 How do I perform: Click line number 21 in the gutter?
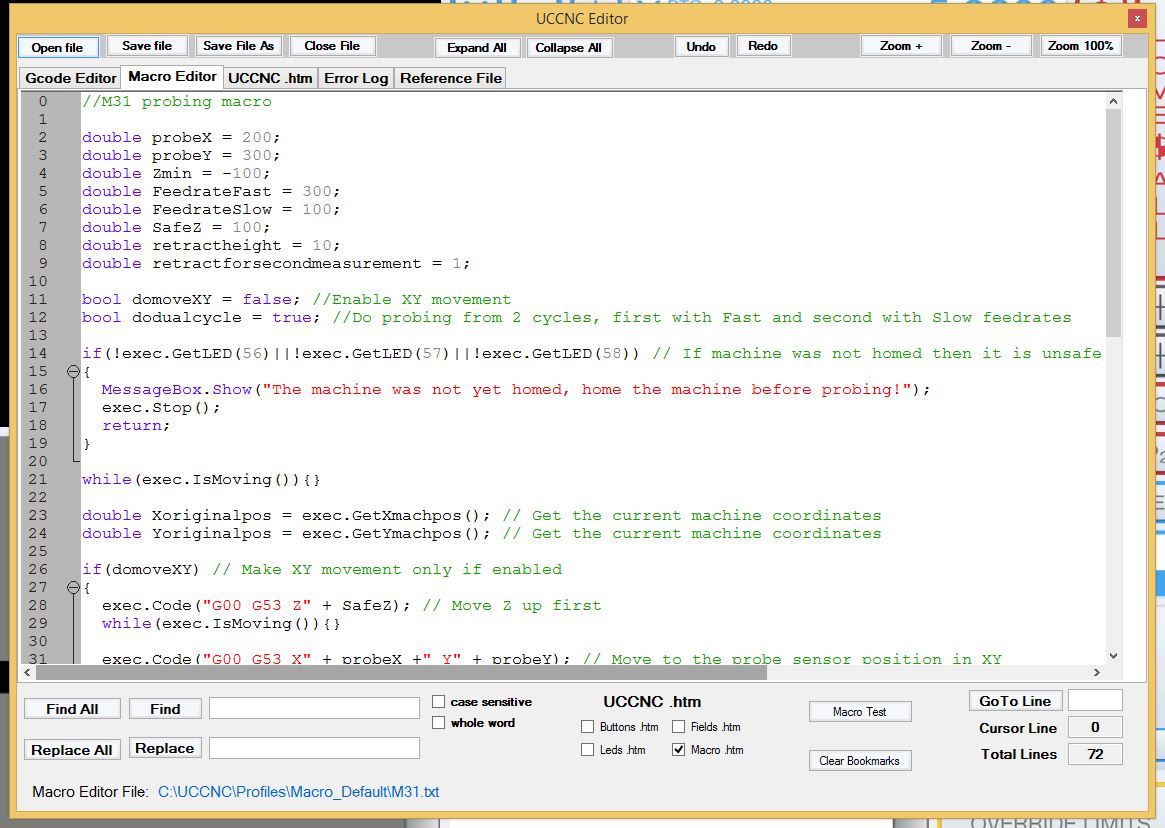coord(38,479)
